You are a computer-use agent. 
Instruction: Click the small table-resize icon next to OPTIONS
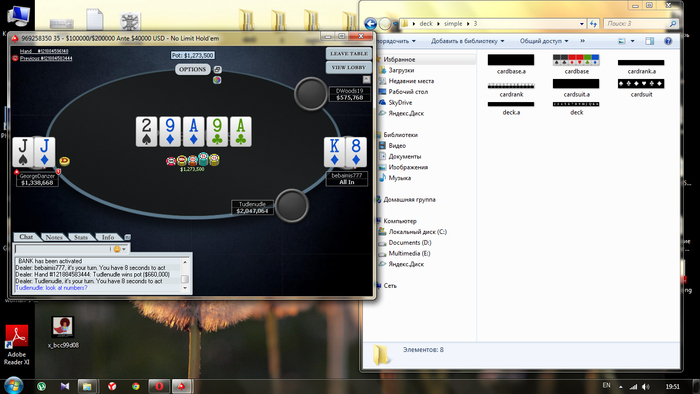click(217, 70)
